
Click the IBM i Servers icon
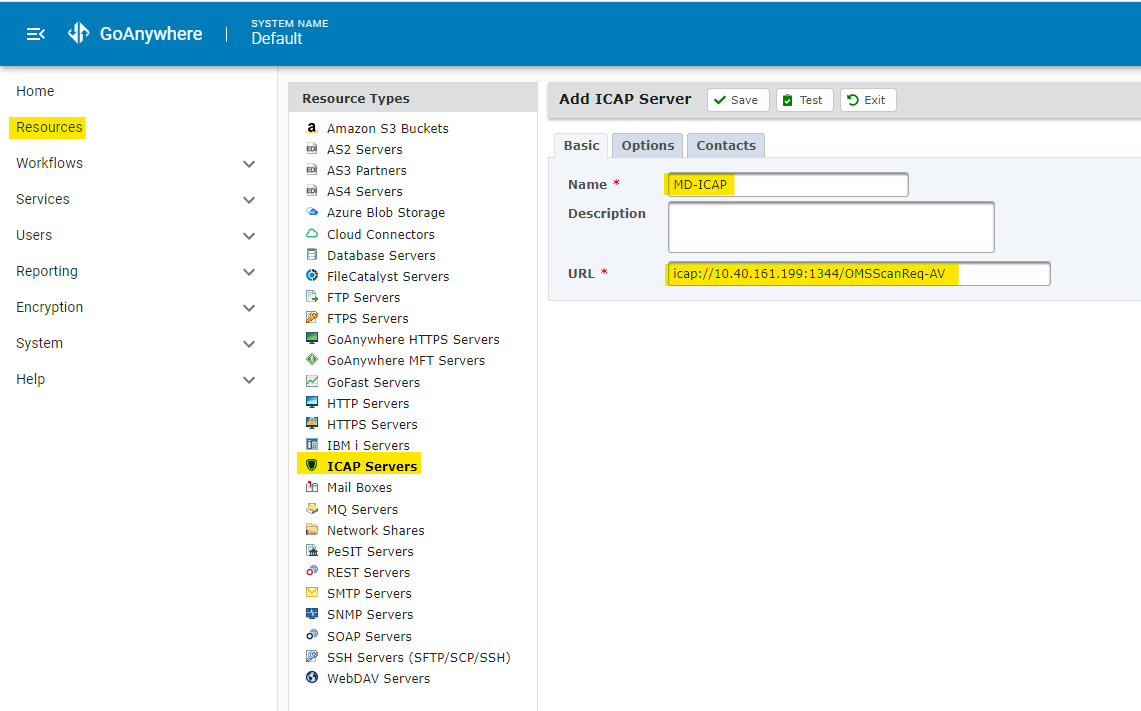[x=312, y=445]
